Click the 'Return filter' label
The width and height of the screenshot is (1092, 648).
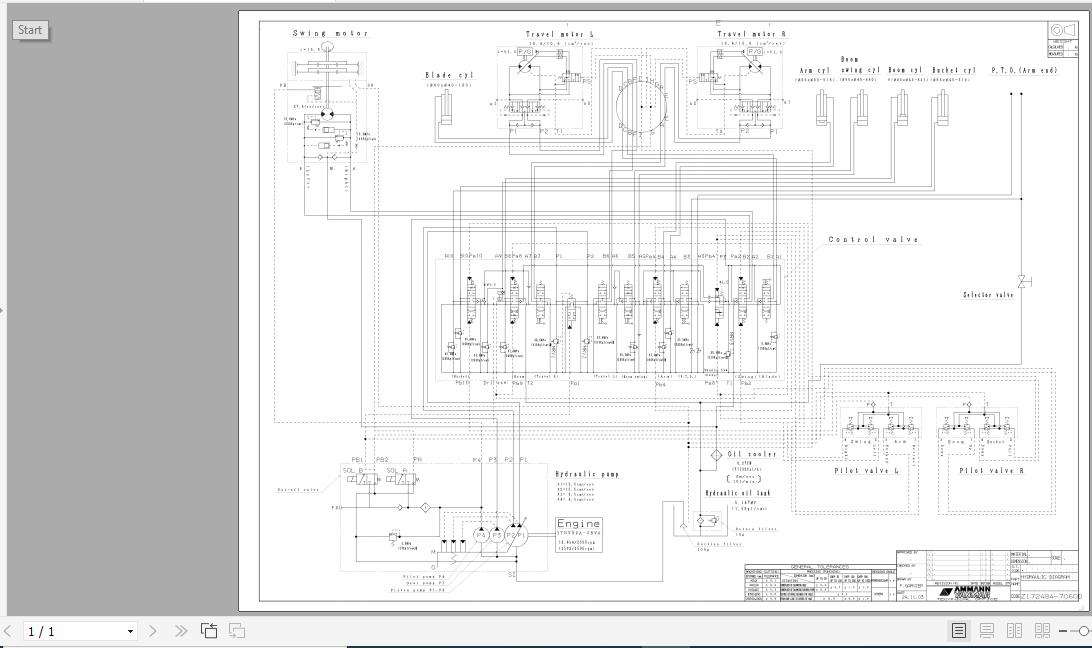[x=756, y=530]
